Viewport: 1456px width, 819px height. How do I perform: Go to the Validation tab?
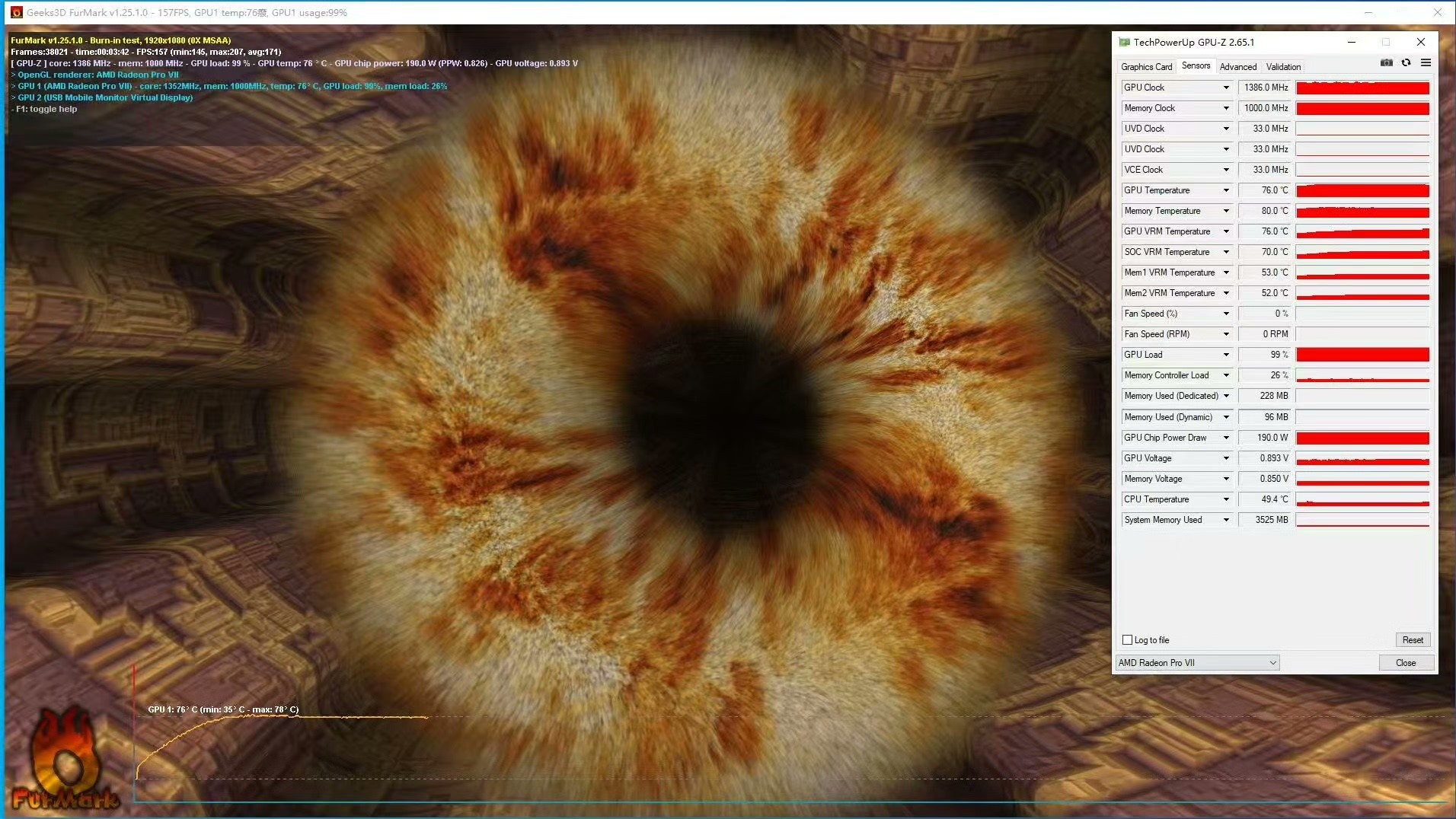pos(1283,67)
